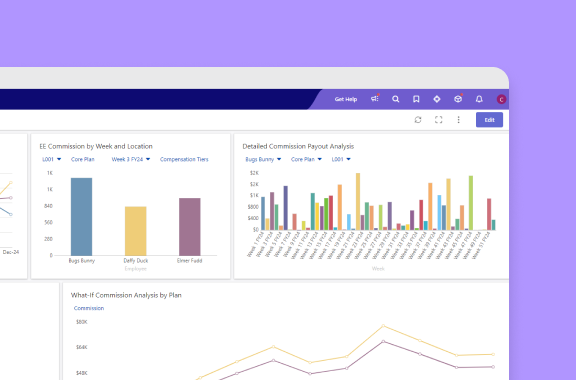Click the diamond navigation icon
The width and height of the screenshot is (576, 380).
pyautogui.click(x=437, y=99)
